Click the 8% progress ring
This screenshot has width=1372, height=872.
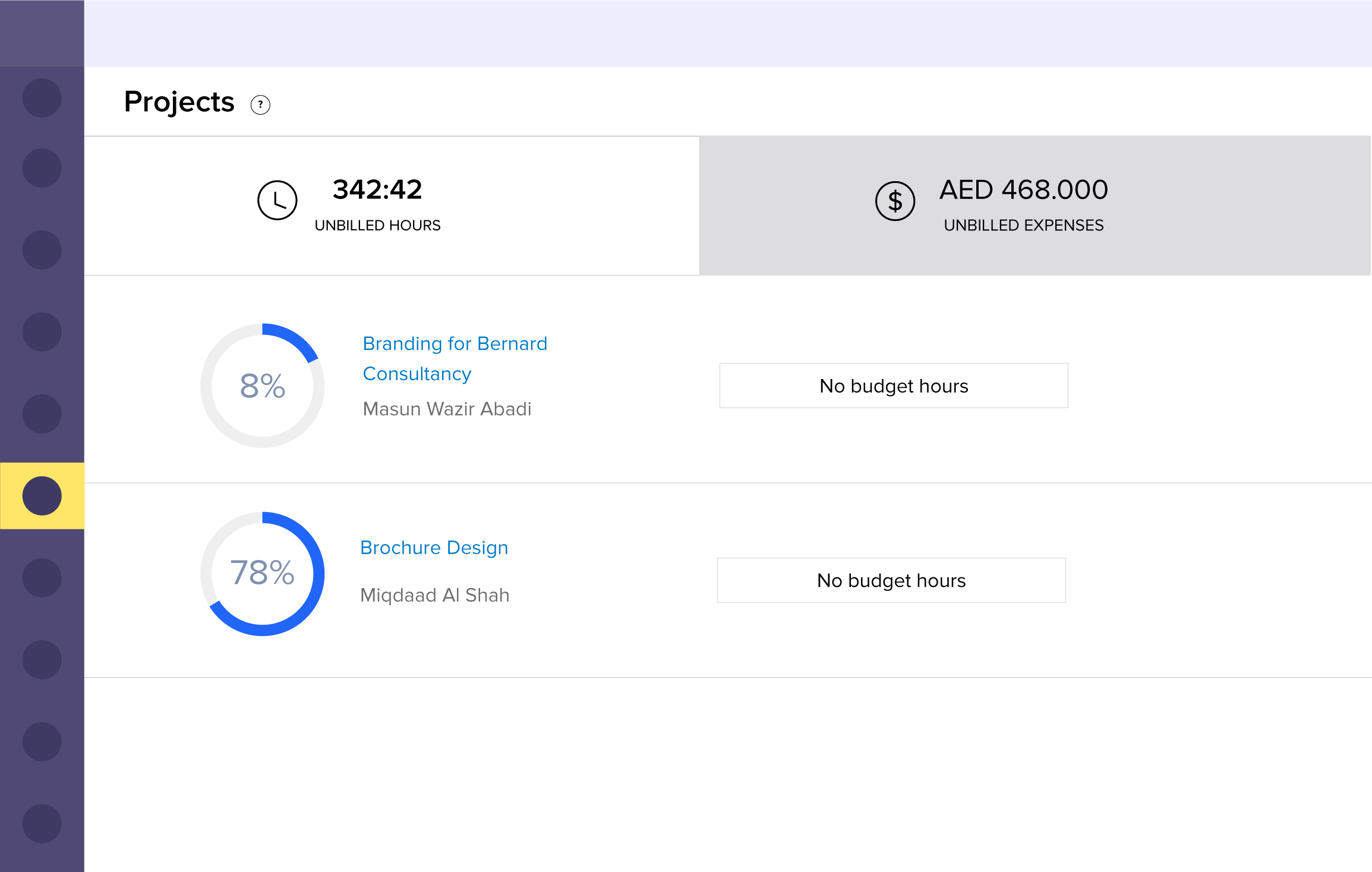263,386
